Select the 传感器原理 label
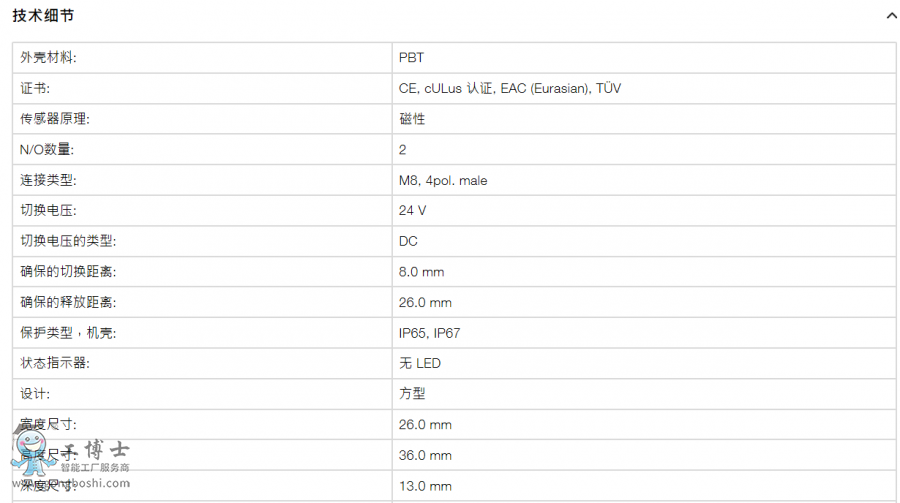The width and height of the screenshot is (900, 503). tap(55, 119)
